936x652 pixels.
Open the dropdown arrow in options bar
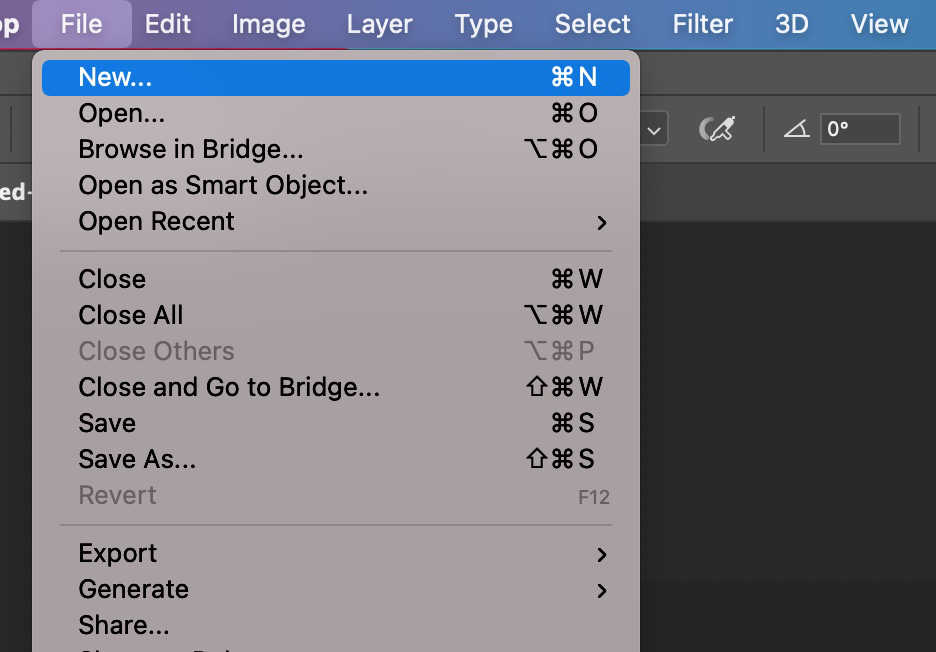pyautogui.click(x=655, y=130)
